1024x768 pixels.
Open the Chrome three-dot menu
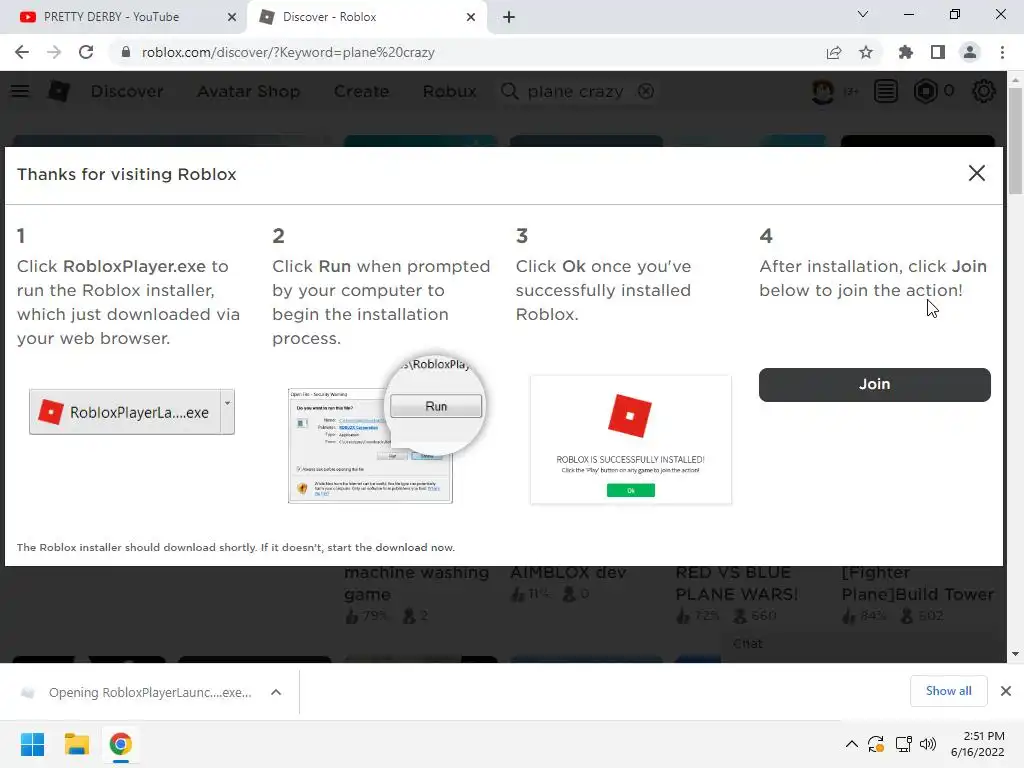(1002, 52)
